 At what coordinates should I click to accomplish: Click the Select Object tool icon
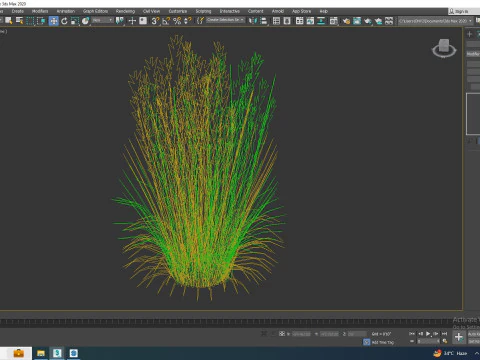(x=9, y=21)
